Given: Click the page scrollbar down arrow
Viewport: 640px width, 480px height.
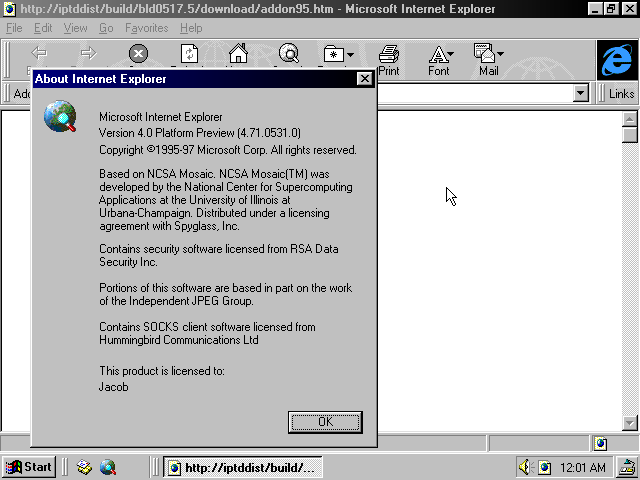Looking at the screenshot, I should click(629, 423).
